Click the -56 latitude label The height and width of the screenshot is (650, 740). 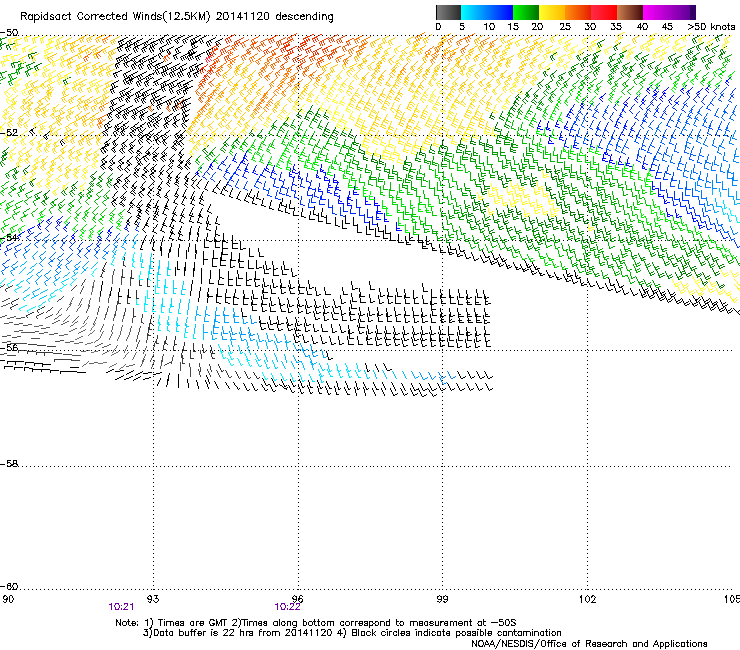[x=9, y=347]
